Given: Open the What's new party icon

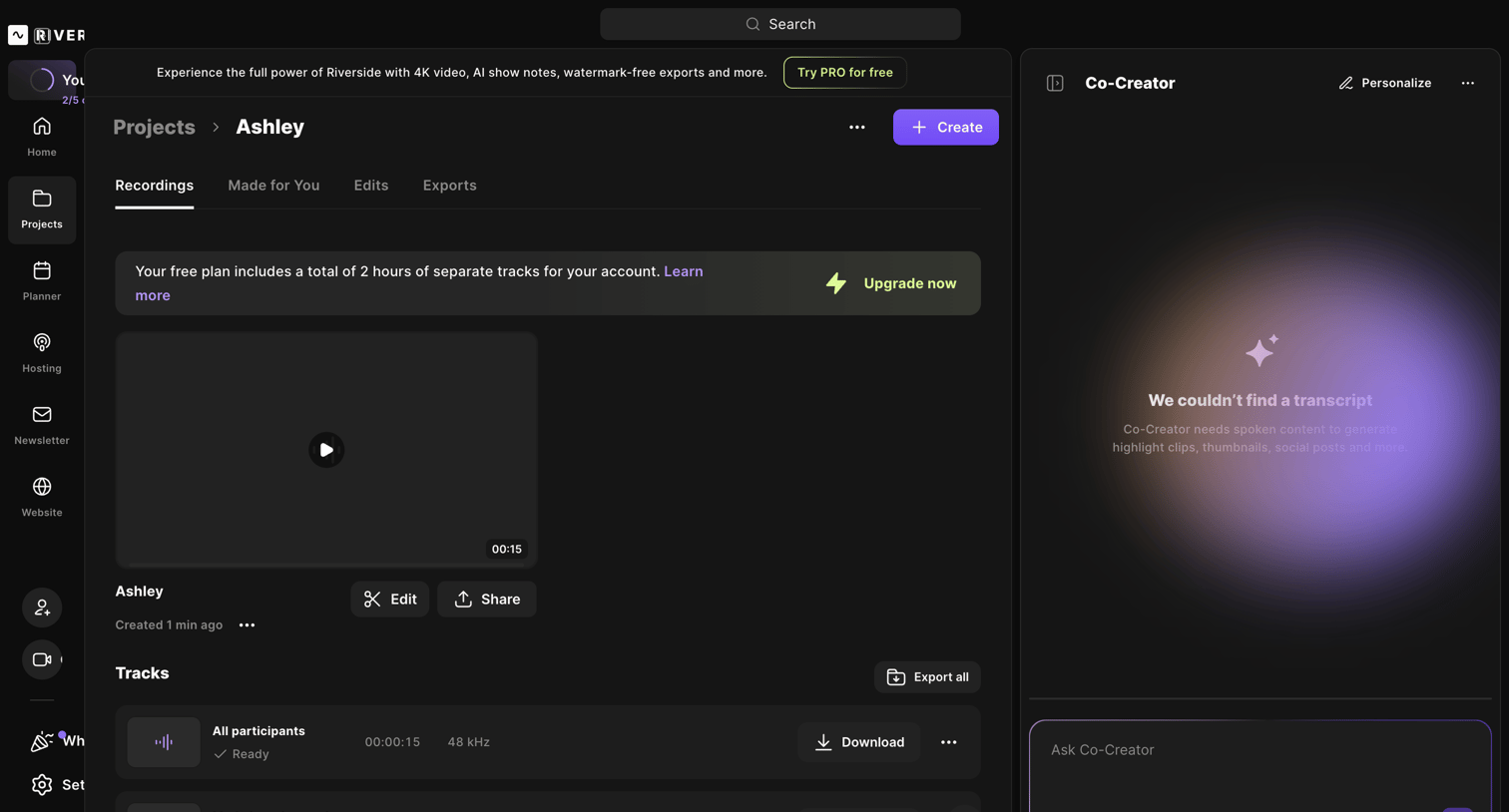Looking at the screenshot, I should point(42,741).
